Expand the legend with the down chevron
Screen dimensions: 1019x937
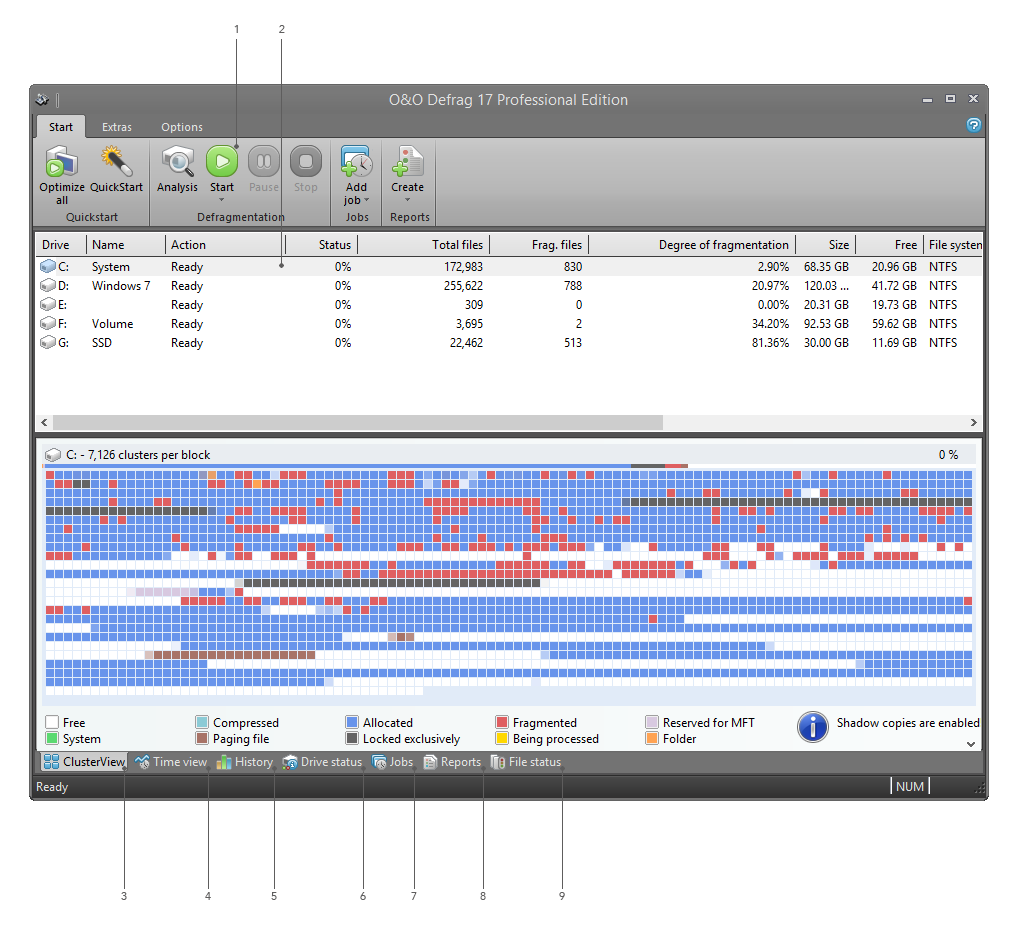coord(971,744)
